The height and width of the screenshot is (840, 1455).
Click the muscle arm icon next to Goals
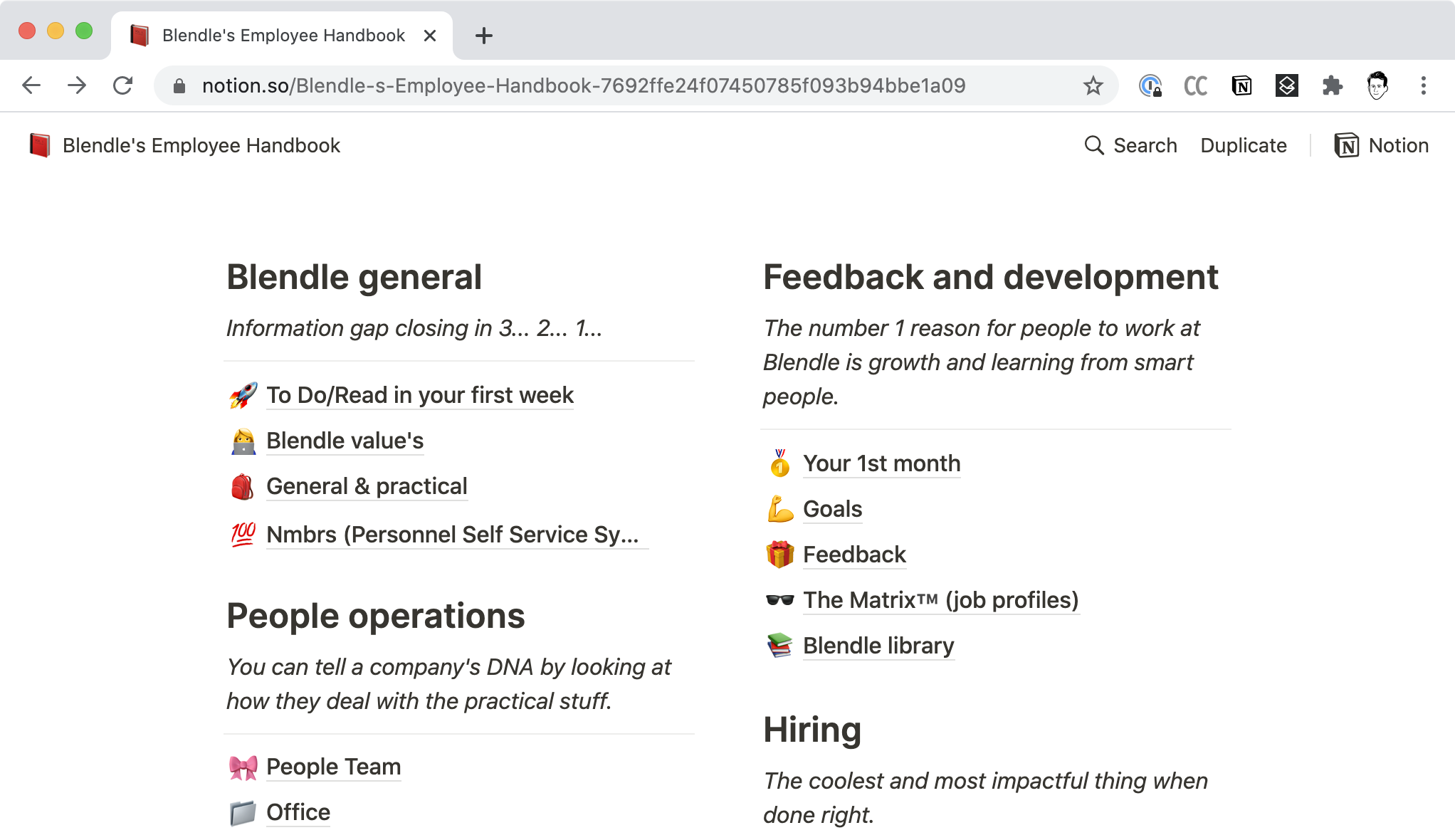[779, 509]
